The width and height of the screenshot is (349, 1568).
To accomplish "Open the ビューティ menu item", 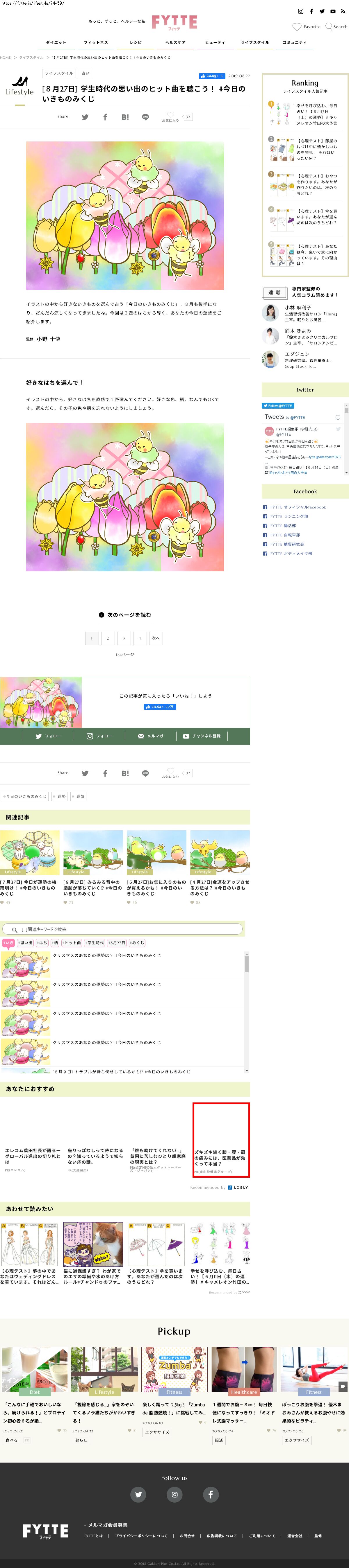I will click(x=214, y=43).
